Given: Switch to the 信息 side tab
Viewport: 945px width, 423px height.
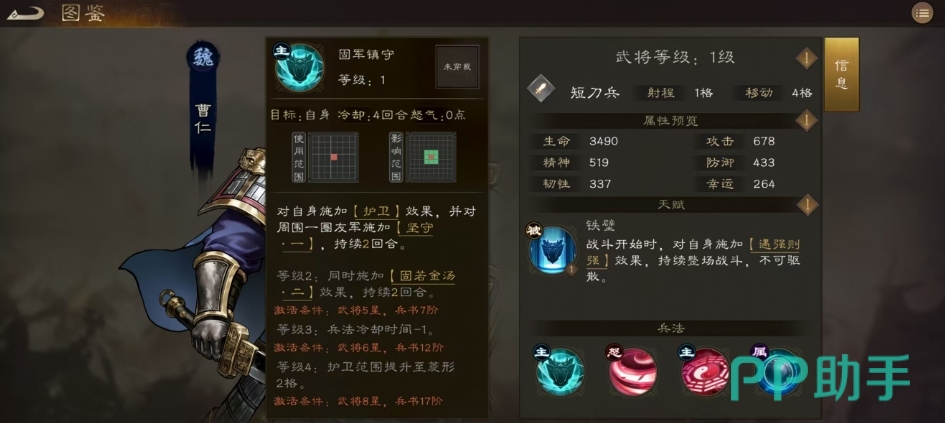Looking at the screenshot, I should (841, 74).
